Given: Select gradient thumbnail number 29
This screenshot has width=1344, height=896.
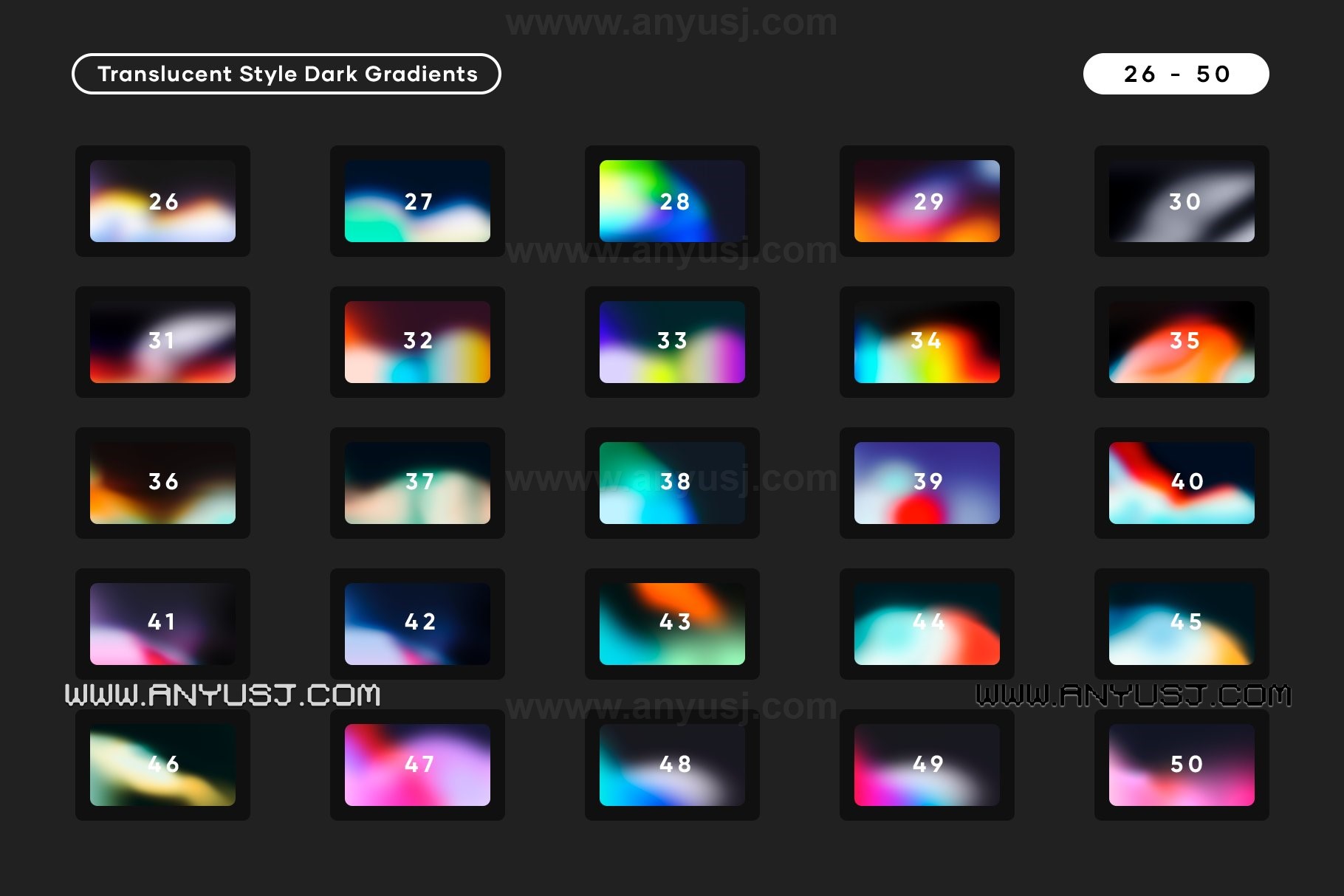Looking at the screenshot, I should (x=927, y=201).
